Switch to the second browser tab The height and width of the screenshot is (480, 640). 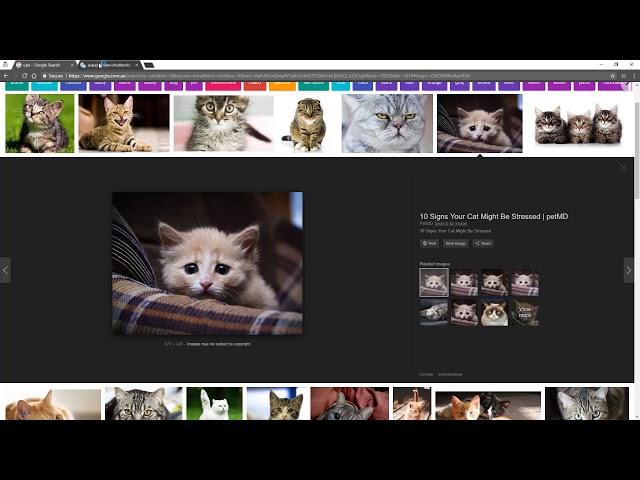[109, 65]
